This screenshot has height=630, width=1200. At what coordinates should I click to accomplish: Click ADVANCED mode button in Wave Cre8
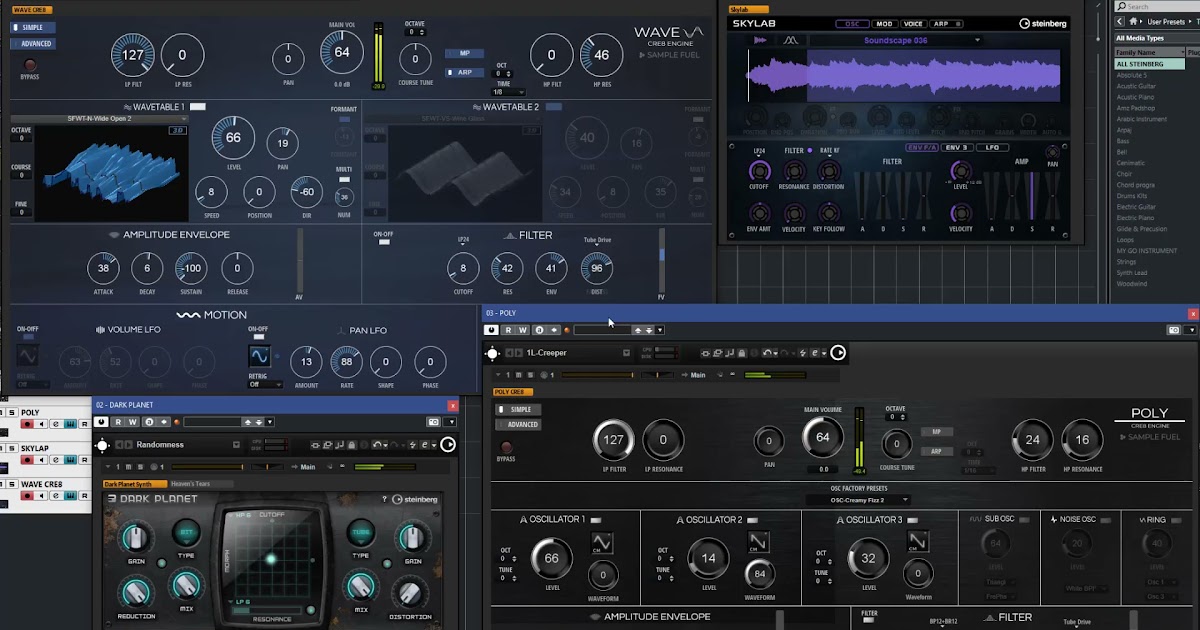tap(33, 43)
